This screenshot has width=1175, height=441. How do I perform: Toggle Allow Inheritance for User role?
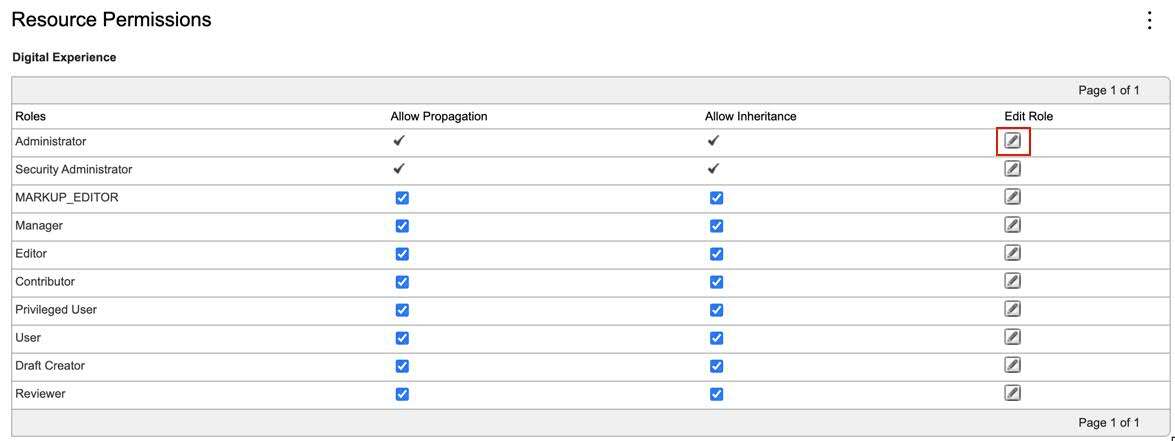(x=716, y=338)
